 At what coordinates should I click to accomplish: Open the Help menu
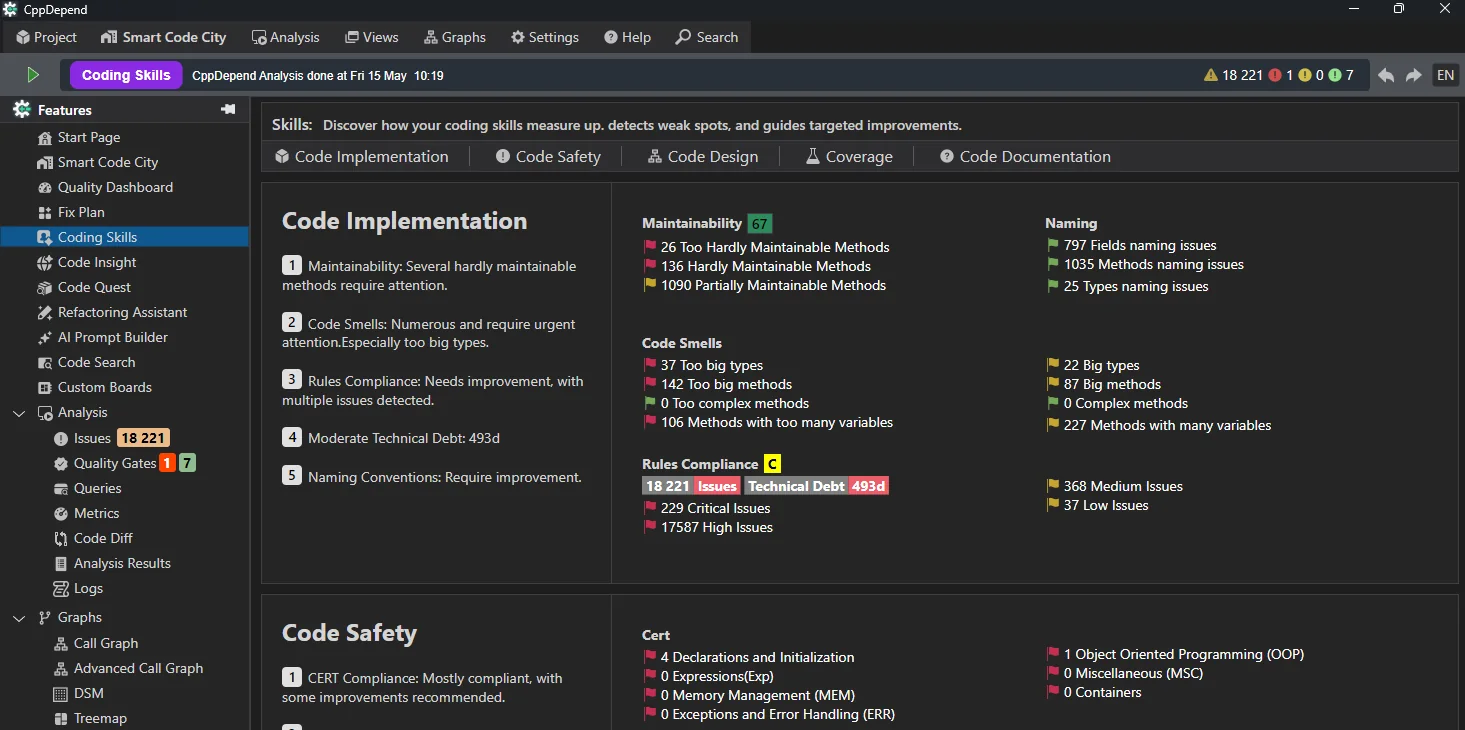coord(627,37)
